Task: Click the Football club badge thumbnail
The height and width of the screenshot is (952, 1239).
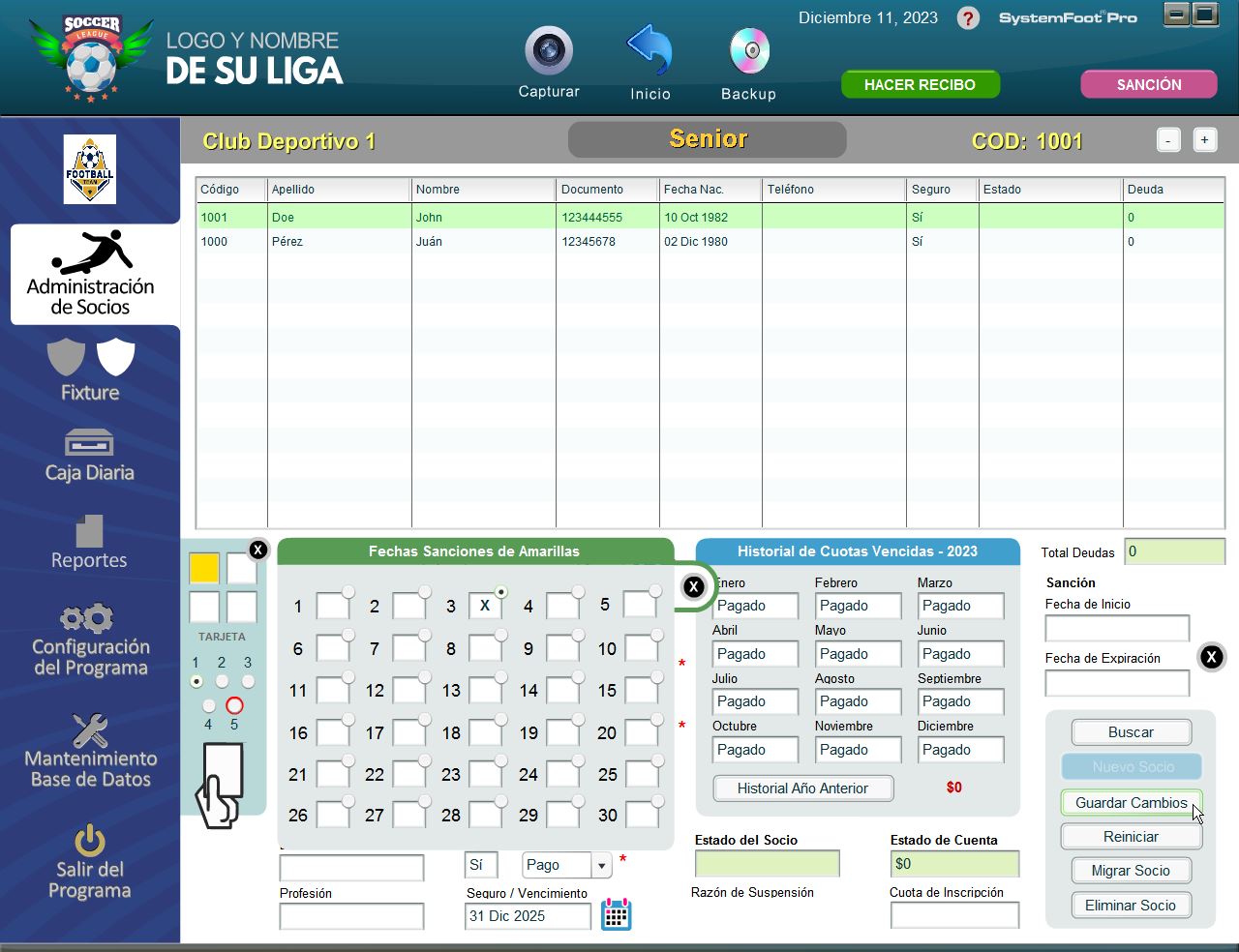Action: click(90, 169)
